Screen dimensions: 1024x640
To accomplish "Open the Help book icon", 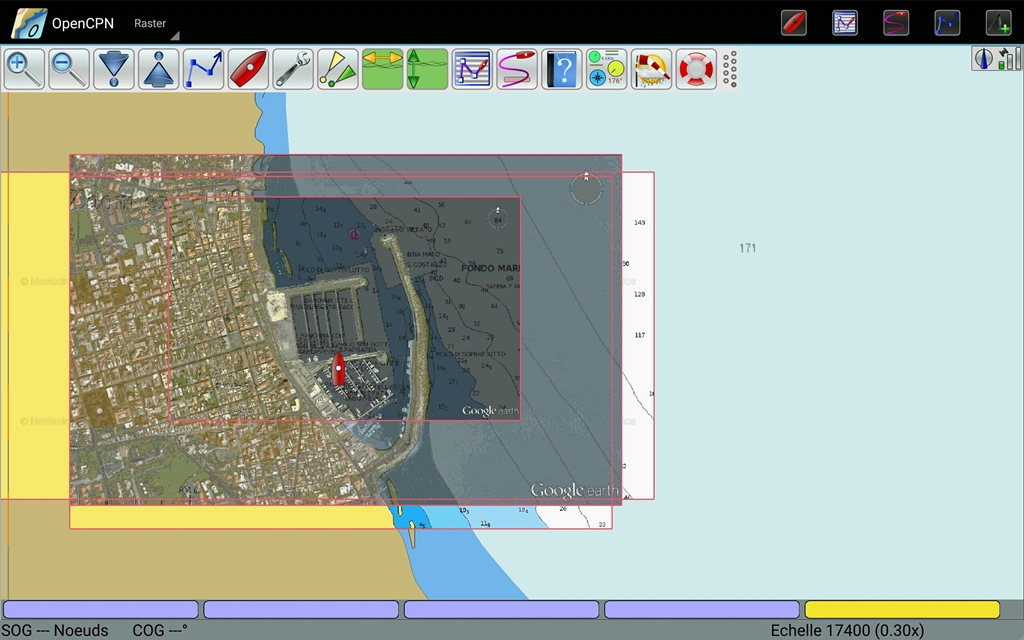I will click(x=561, y=69).
